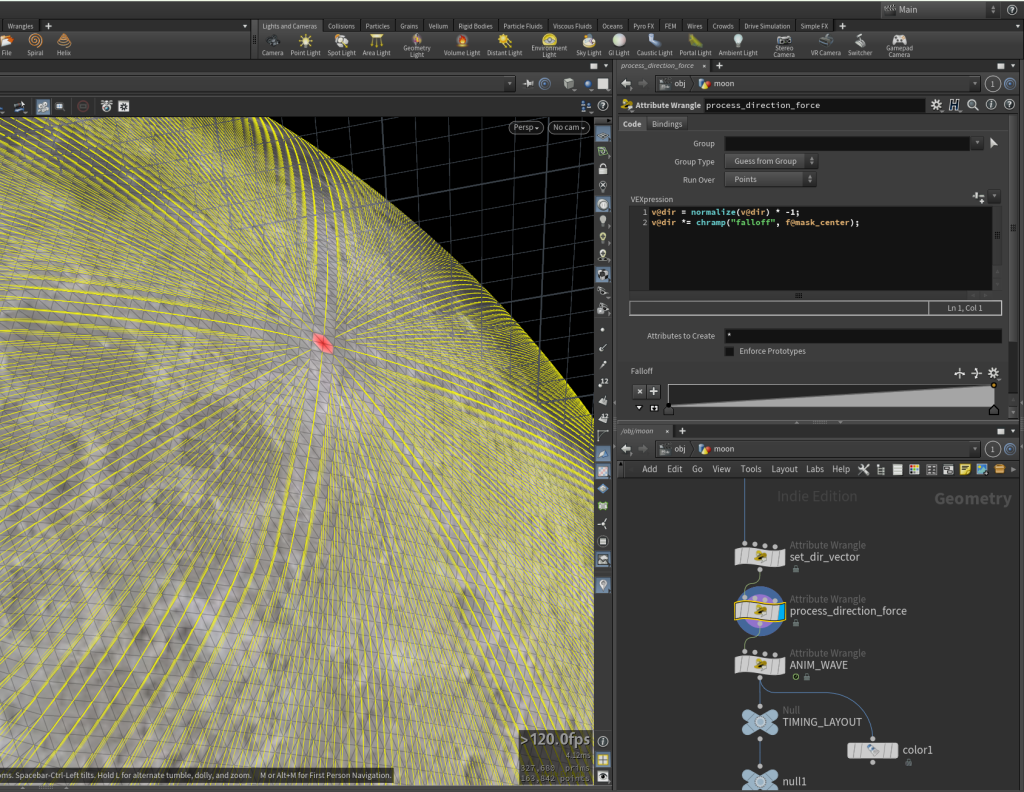
Task: Open the network pane path dropdown arrow
Action: pos(975,449)
